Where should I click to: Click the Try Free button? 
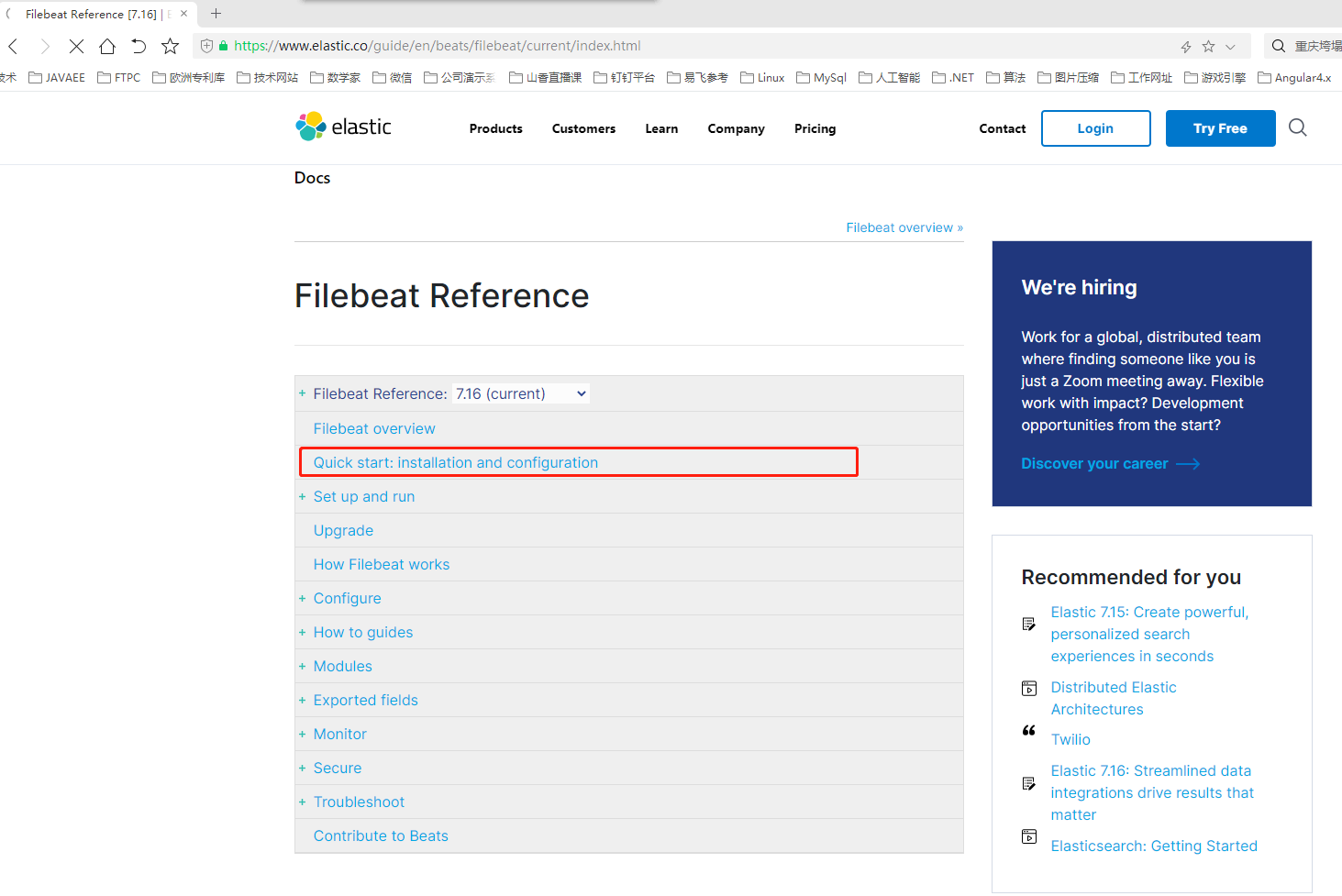pos(1220,127)
